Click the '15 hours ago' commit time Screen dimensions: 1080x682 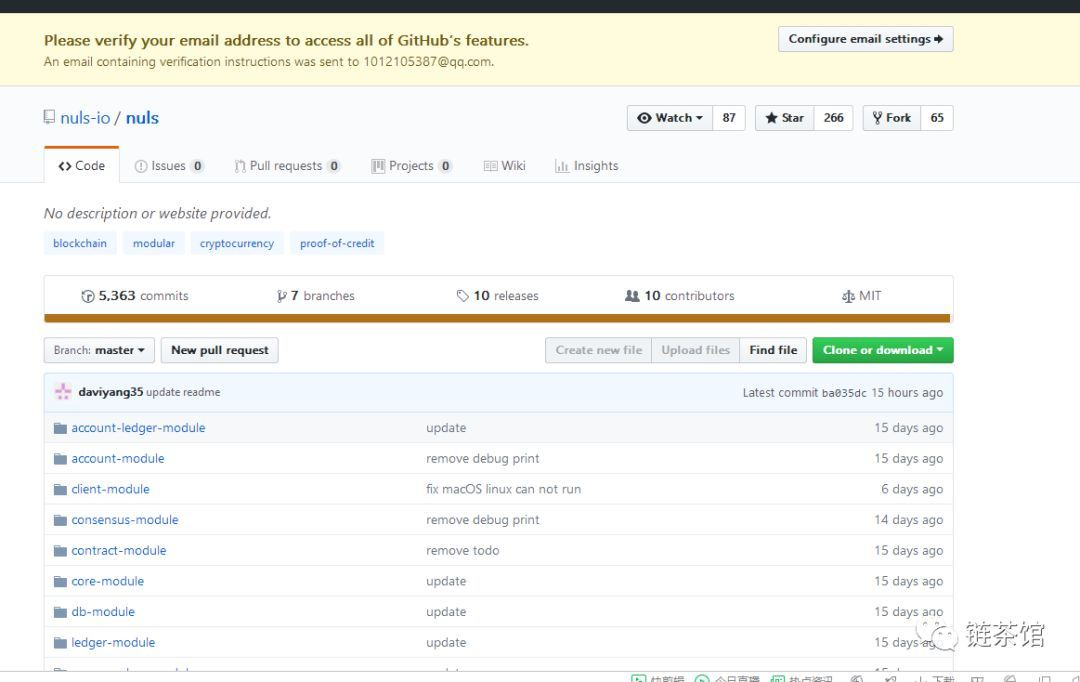click(907, 393)
